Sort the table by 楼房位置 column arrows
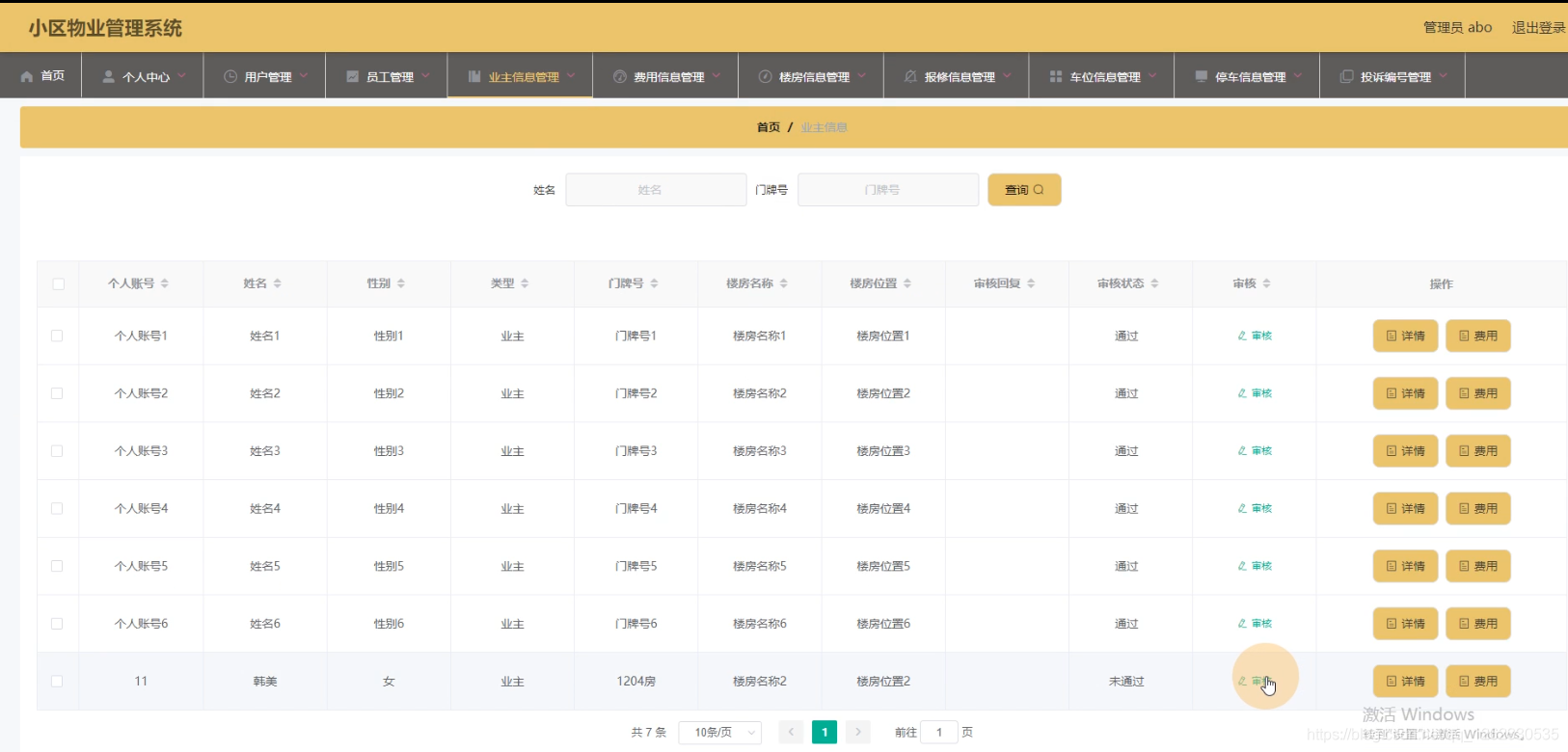1568x752 pixels. [907, 283]
